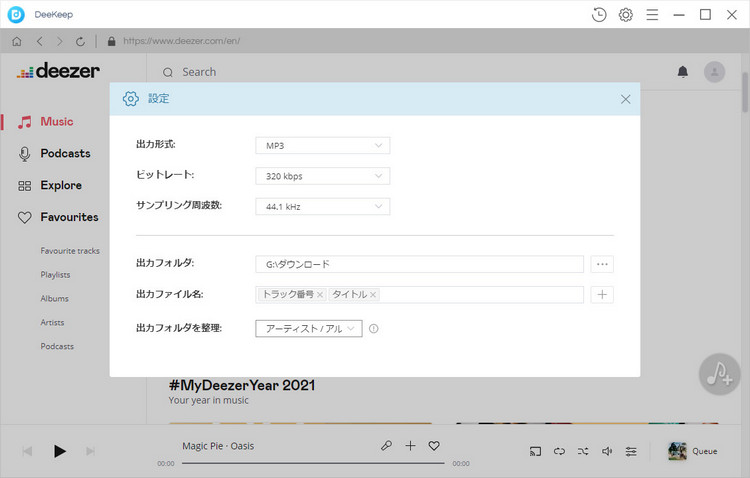Viewport: 750px width, 478px height.
Task: Open Artists link
Action: (52, 322)
